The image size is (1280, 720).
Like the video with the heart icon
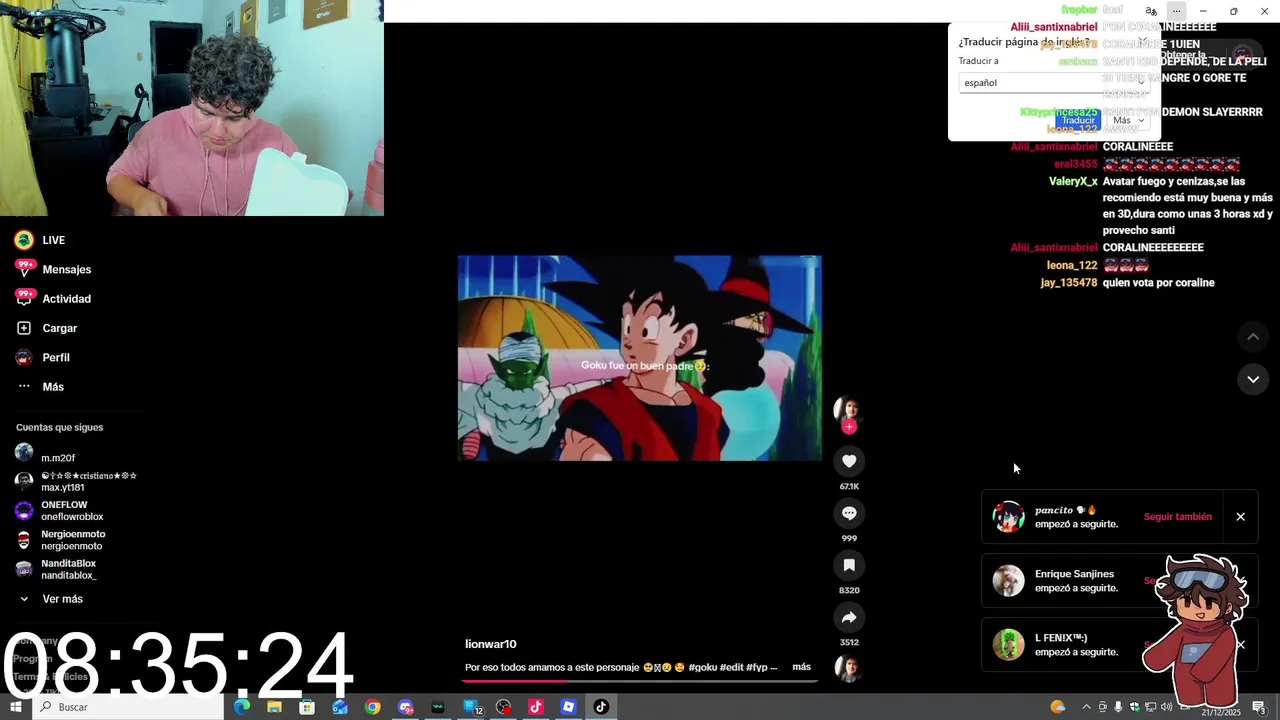coord(849,461)
